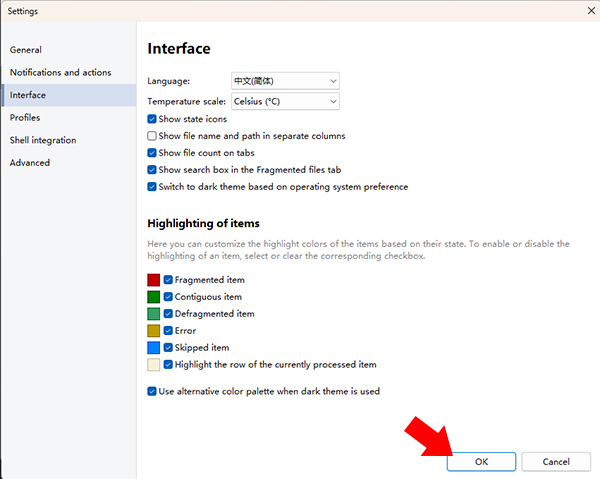The width and height of the screenshot is (600, 479).
Task: Toggle the Fragmented item highlight checkbox
Action: pyautogui.click(x=169, y=280)
